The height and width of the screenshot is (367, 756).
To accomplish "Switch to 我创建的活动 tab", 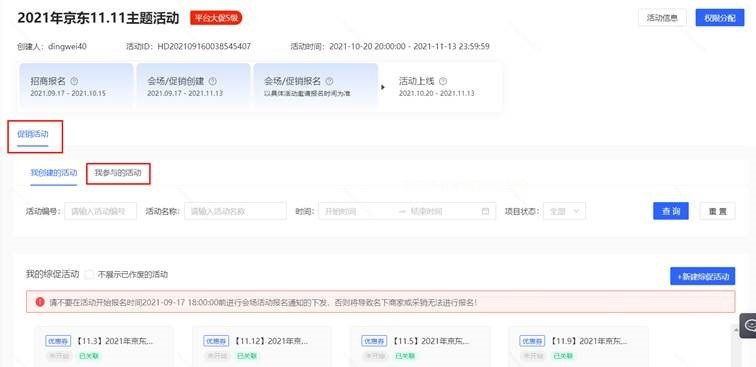I will pos(54,173).
